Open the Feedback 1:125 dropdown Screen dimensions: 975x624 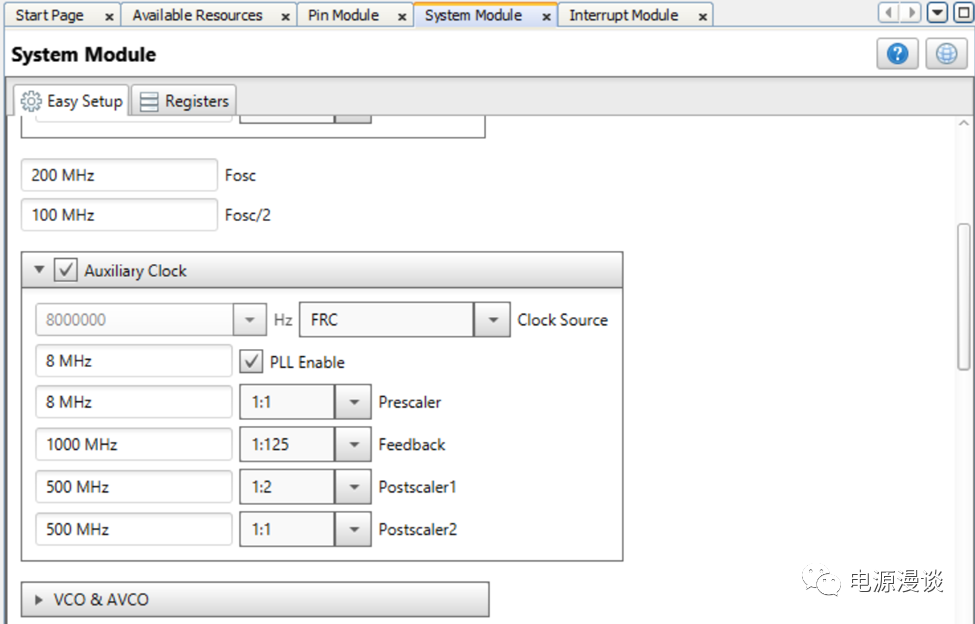coord(352,445)
